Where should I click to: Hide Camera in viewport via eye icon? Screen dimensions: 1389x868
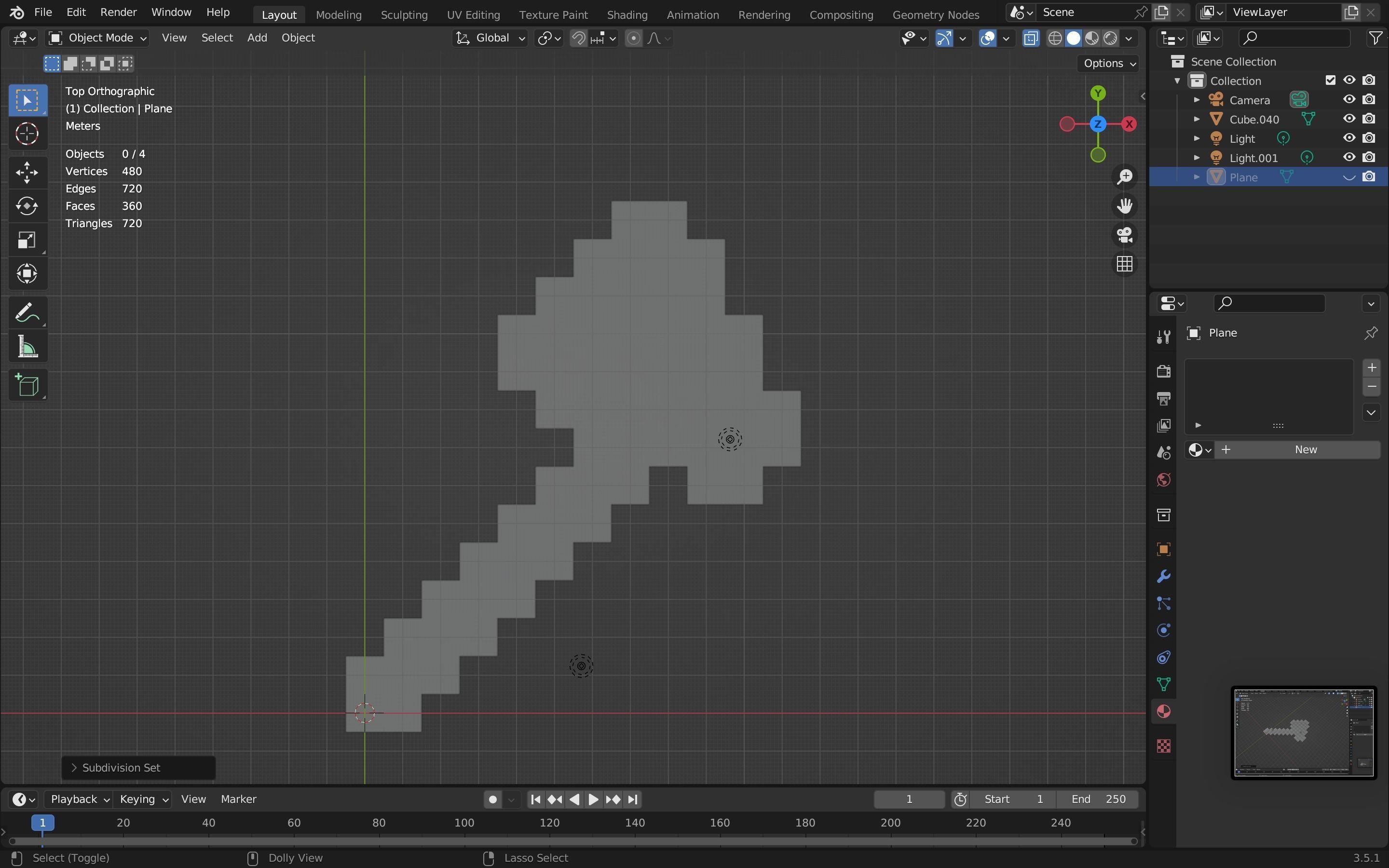click(1349, 99)
